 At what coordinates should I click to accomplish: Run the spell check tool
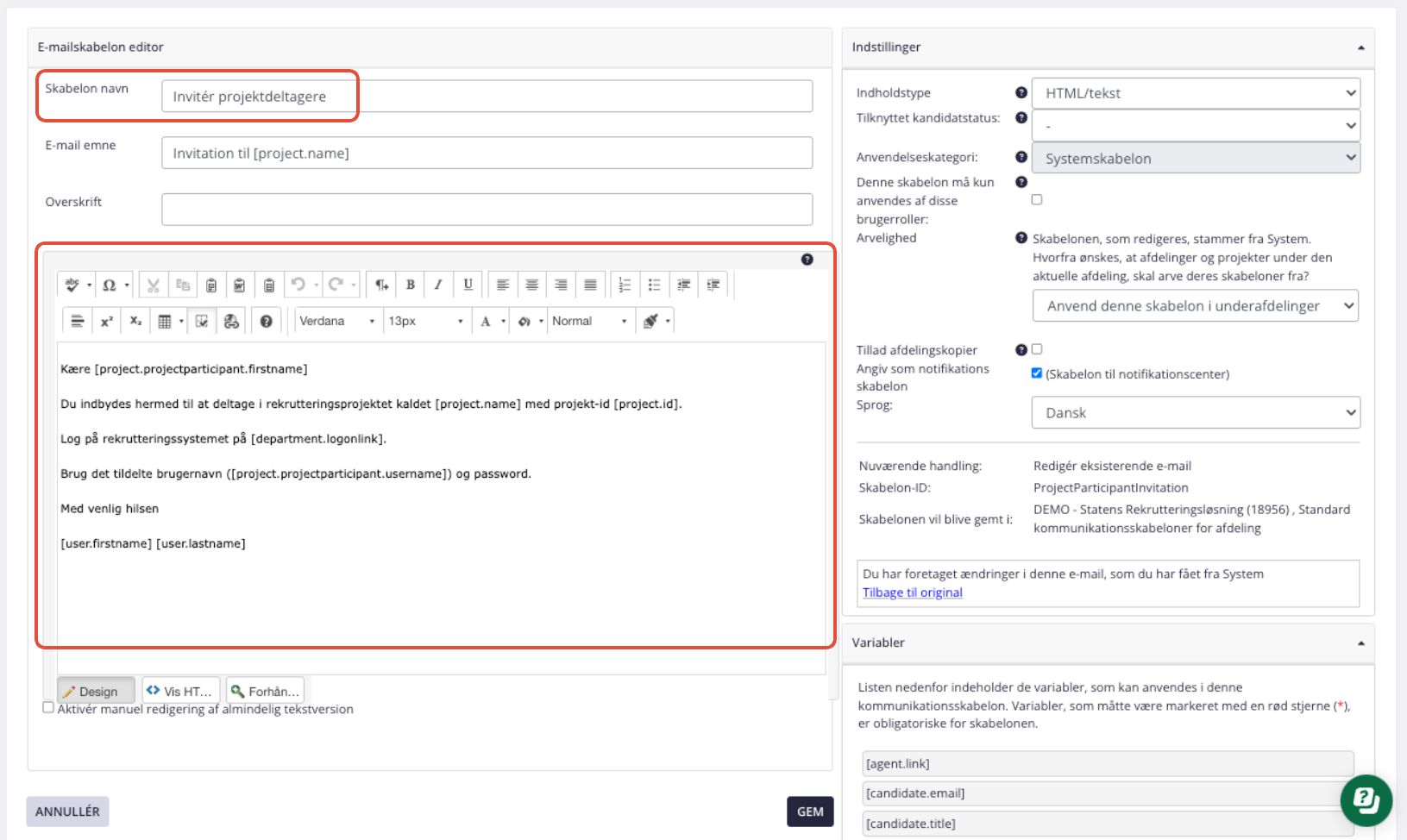pyautogui.click(x=72, y=285)
